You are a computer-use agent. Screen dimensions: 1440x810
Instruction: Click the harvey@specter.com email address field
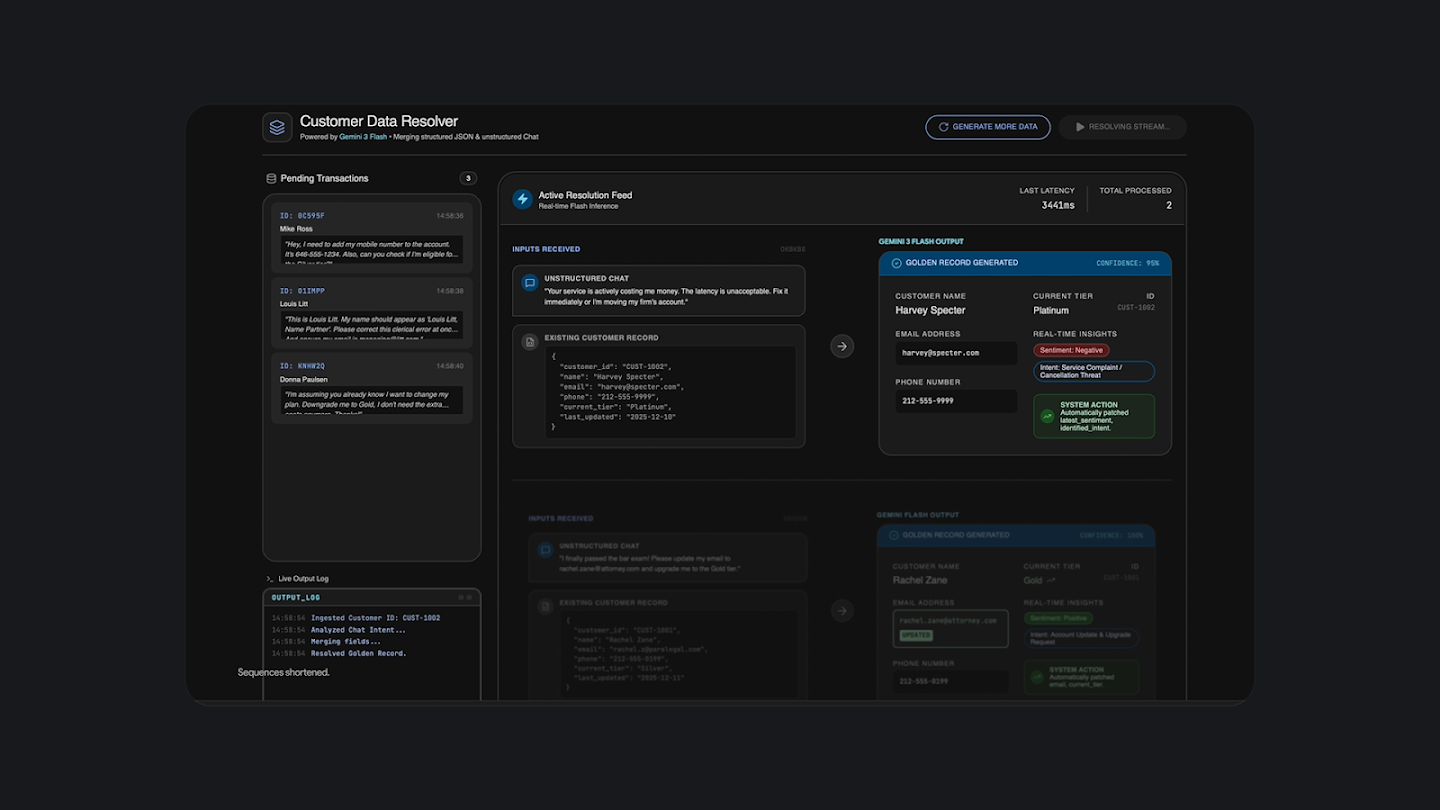pyautogui.click(x=956, y=353)
